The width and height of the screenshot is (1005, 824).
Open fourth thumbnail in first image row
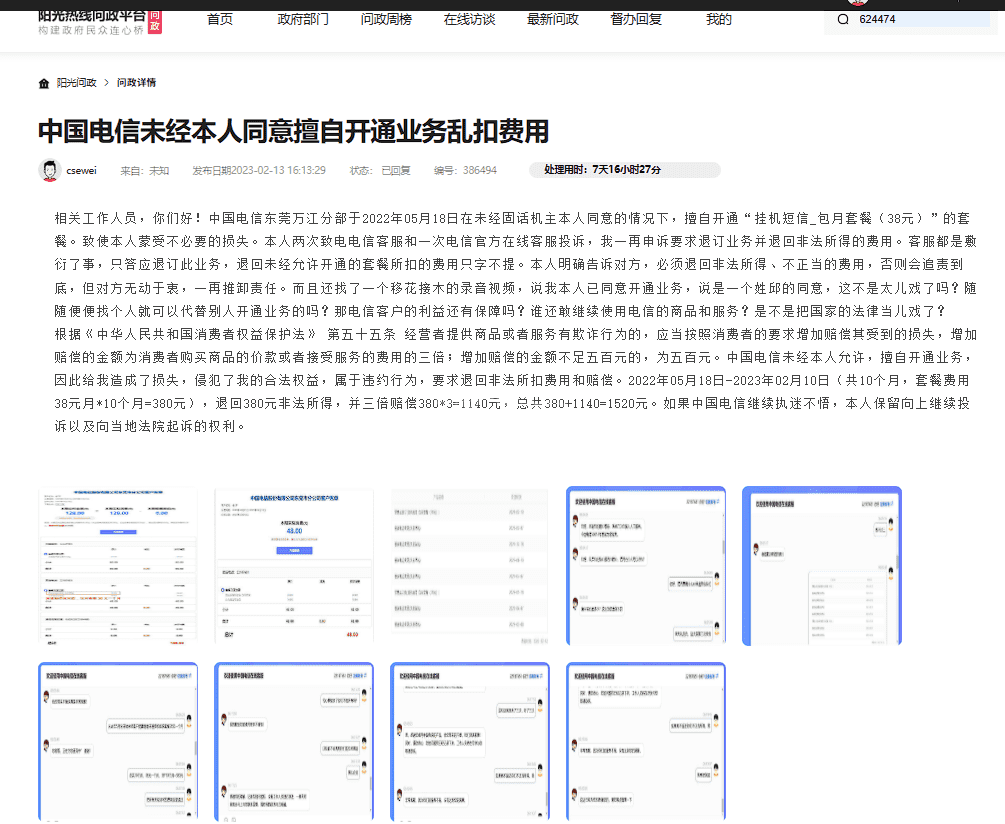tap(646, 566)
